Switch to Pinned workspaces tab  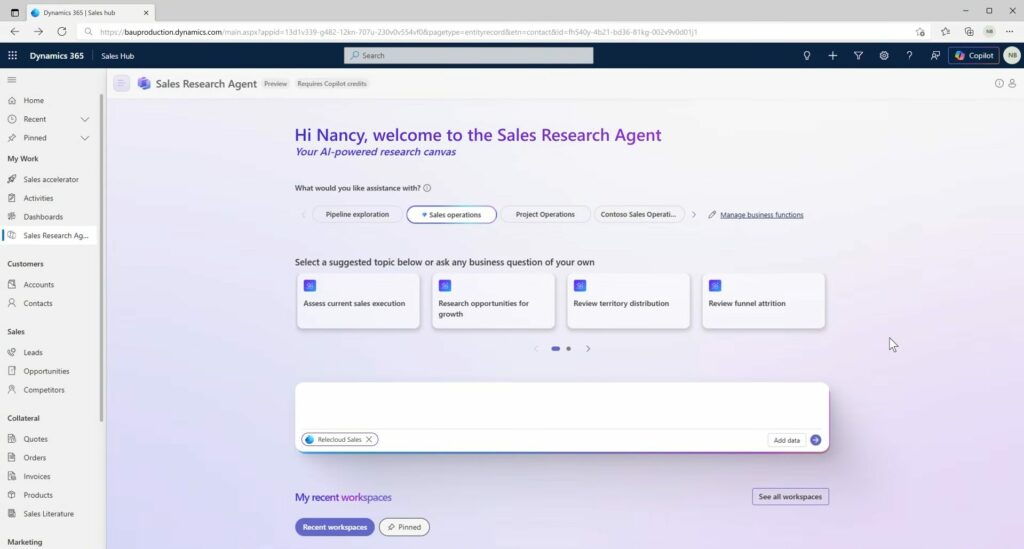[404, 527]
